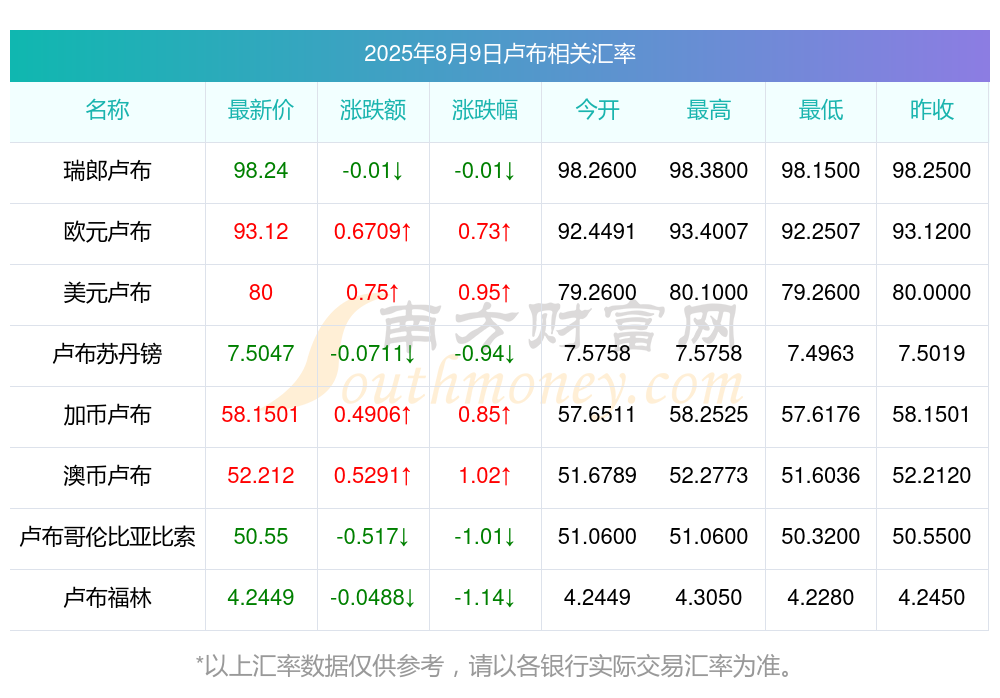Click change amount '0.5291↑'
Screen dimensions: 1000x698
(372, 475)
